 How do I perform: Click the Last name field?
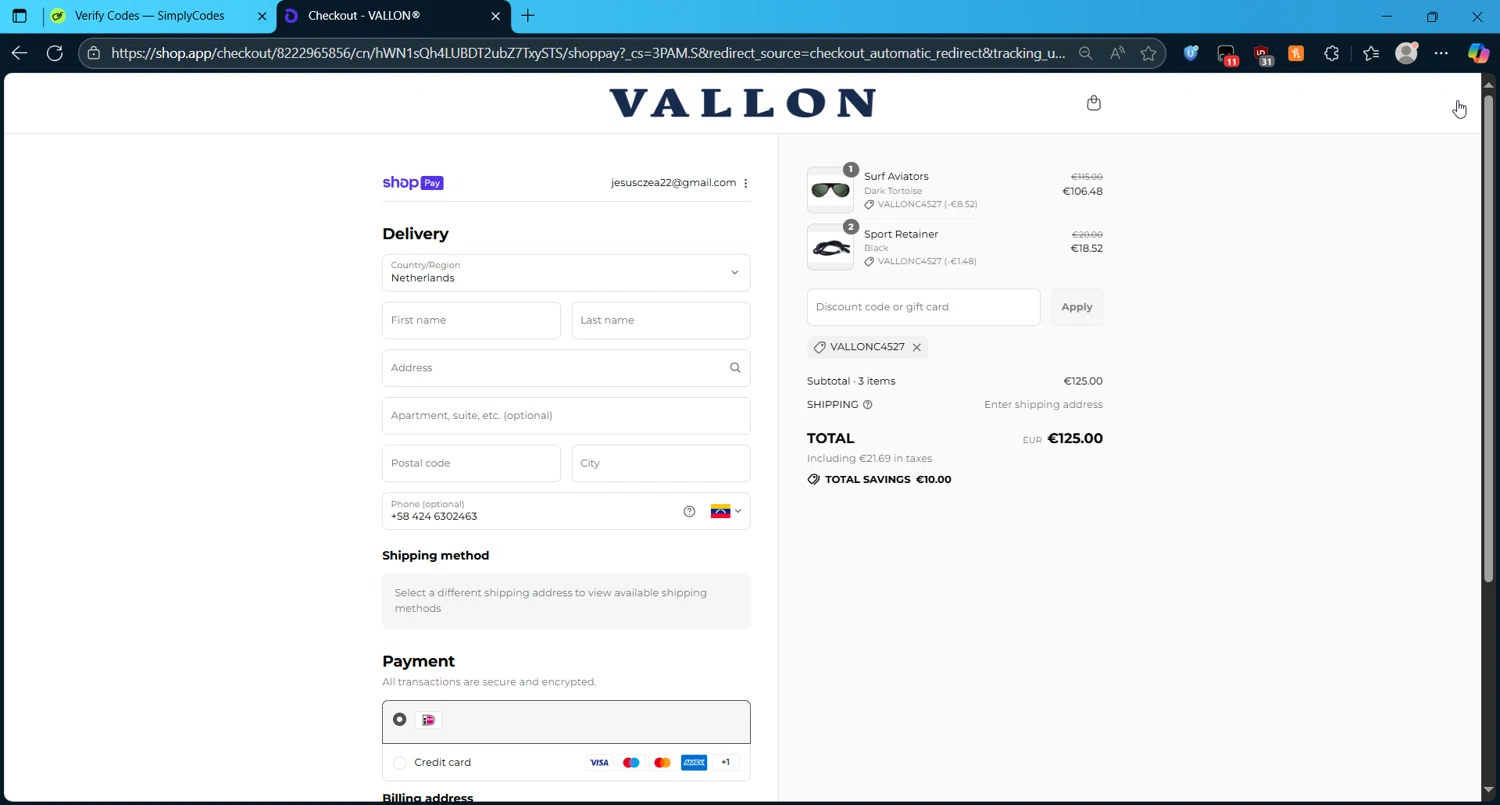[661, 321]
